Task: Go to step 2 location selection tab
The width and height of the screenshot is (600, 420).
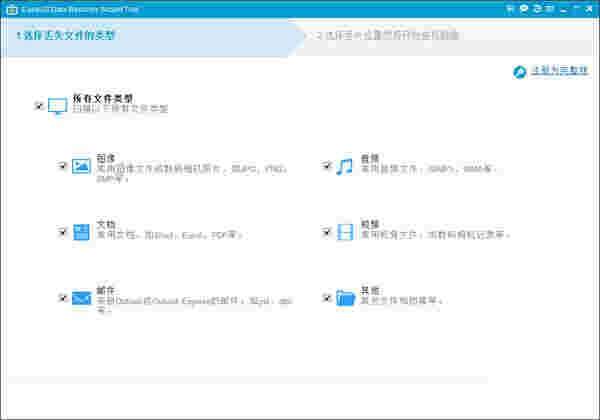Action: 445,37
